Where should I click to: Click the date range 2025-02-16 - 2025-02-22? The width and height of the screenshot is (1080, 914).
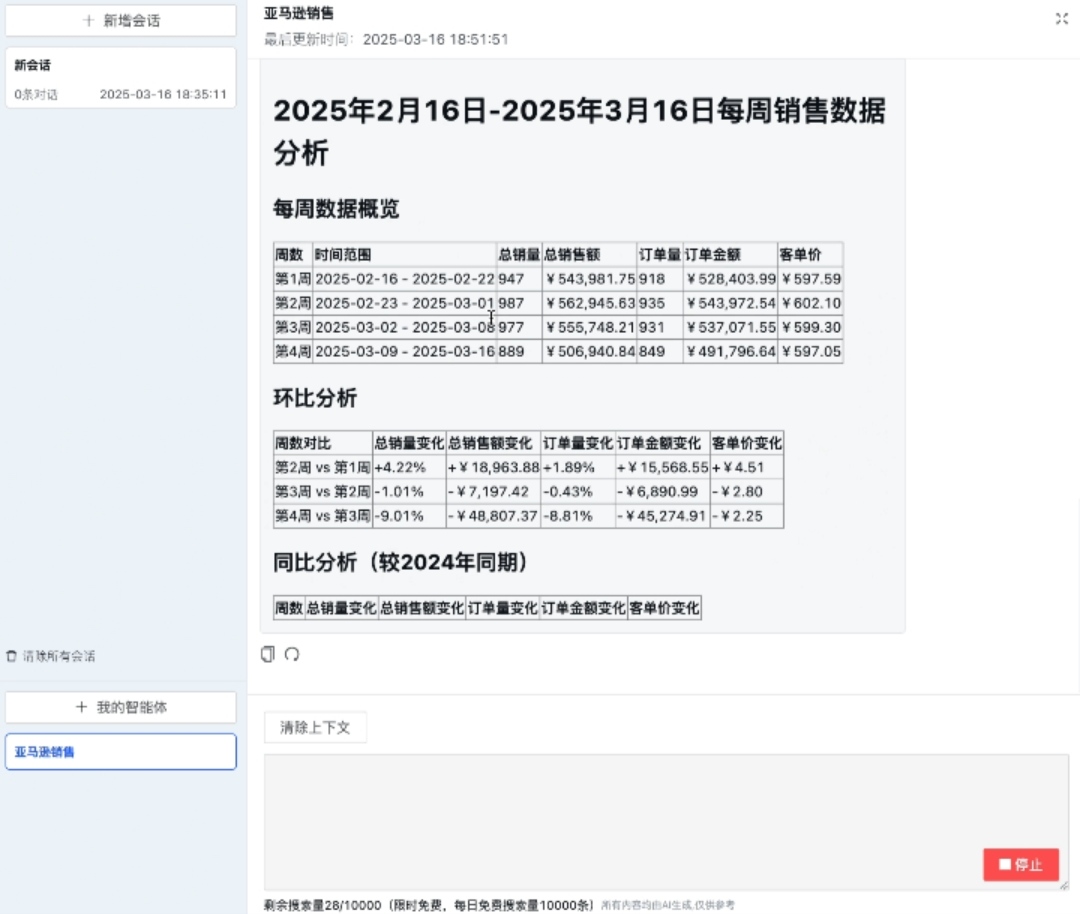(405, 279)
